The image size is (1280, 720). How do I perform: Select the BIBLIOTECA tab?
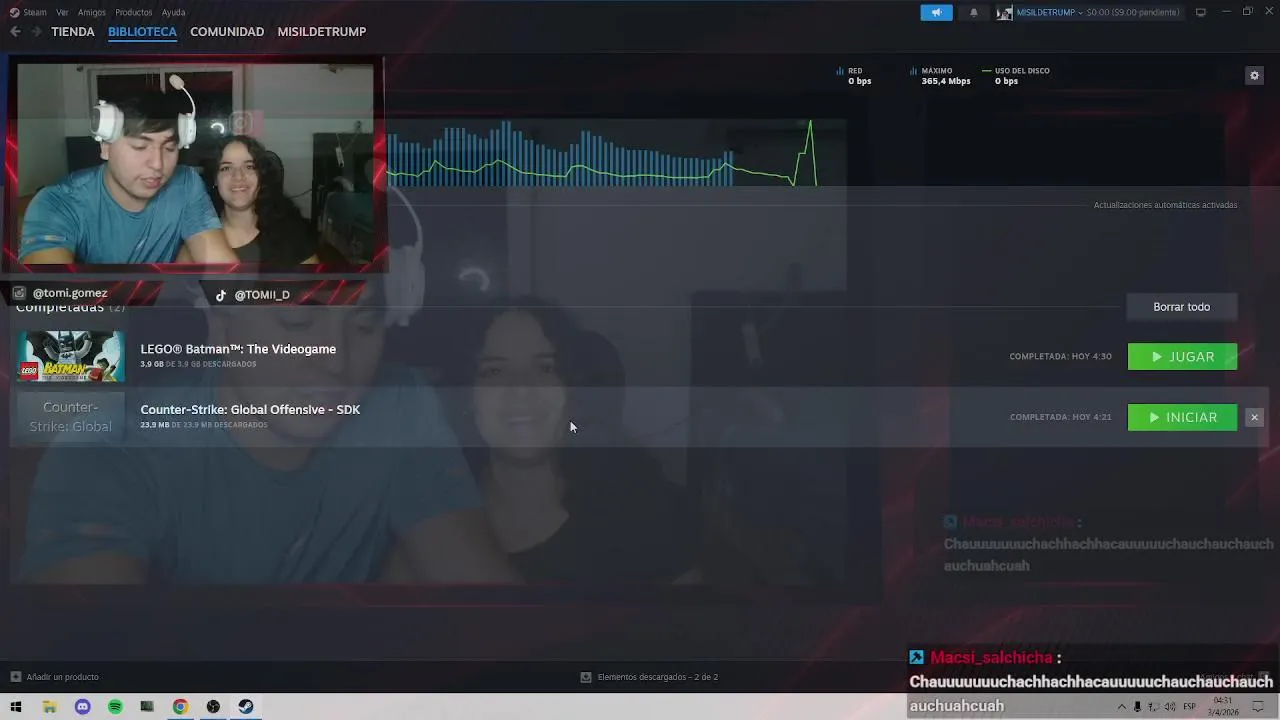tap(142, 32)
